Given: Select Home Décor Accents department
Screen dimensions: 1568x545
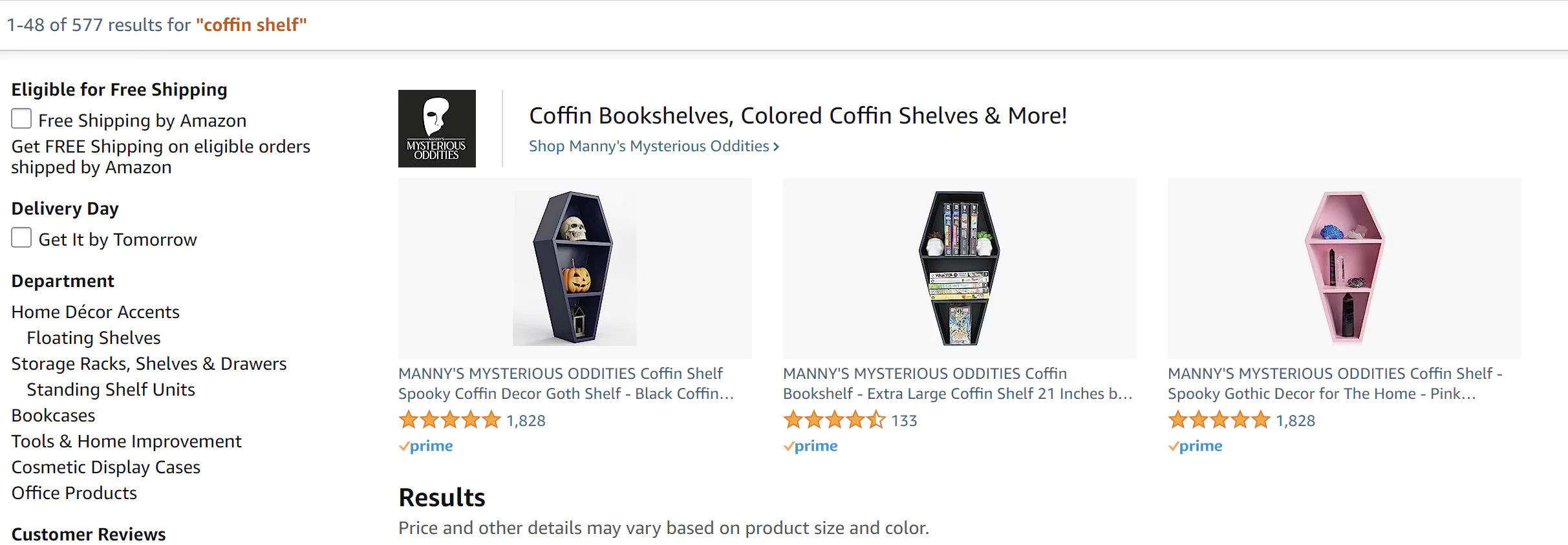Looking at the screenshot, I should 95,312.
